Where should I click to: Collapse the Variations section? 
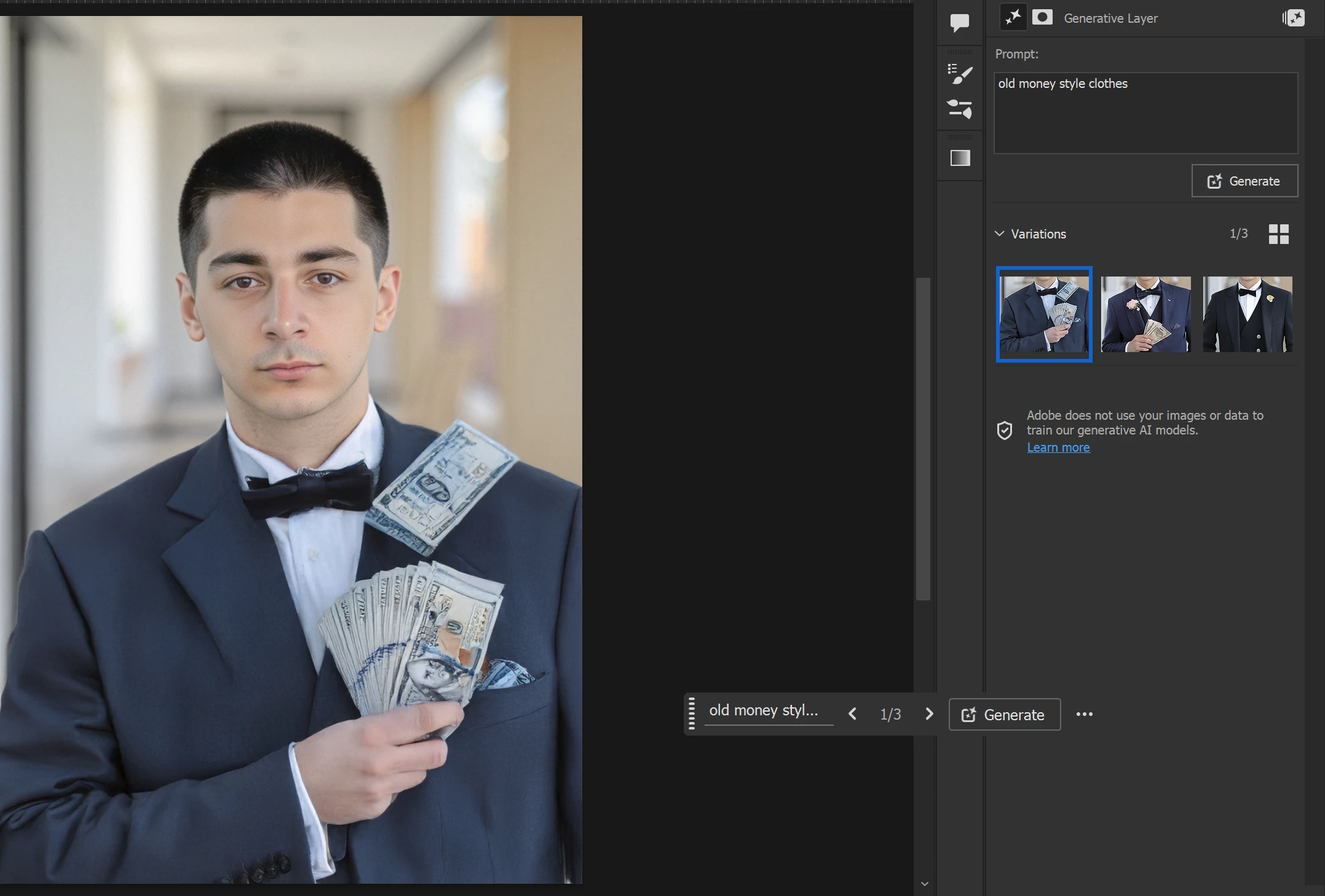1000,234
